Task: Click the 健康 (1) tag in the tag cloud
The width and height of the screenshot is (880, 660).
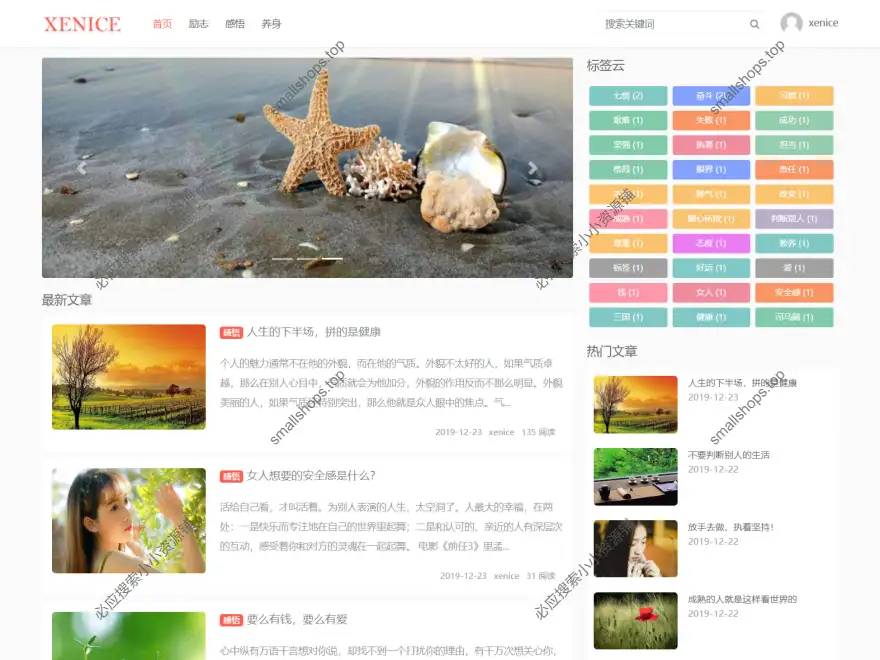Action: tap(711, 317)
